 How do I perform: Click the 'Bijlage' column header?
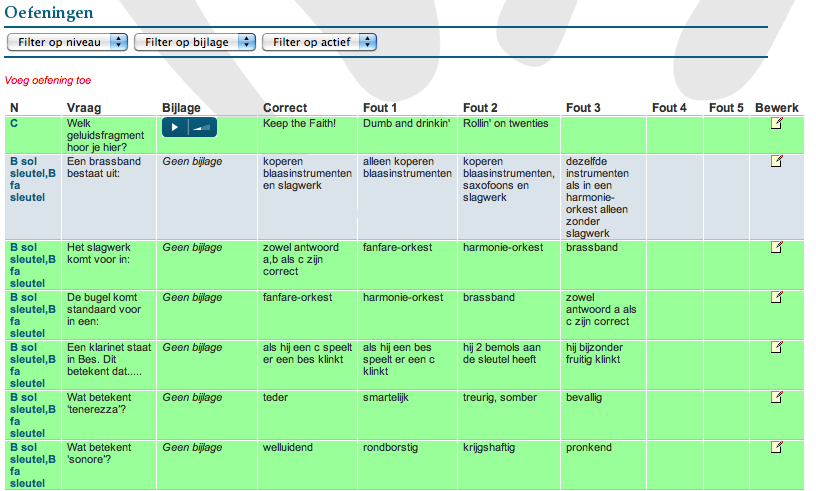click(x=181, y=108)
